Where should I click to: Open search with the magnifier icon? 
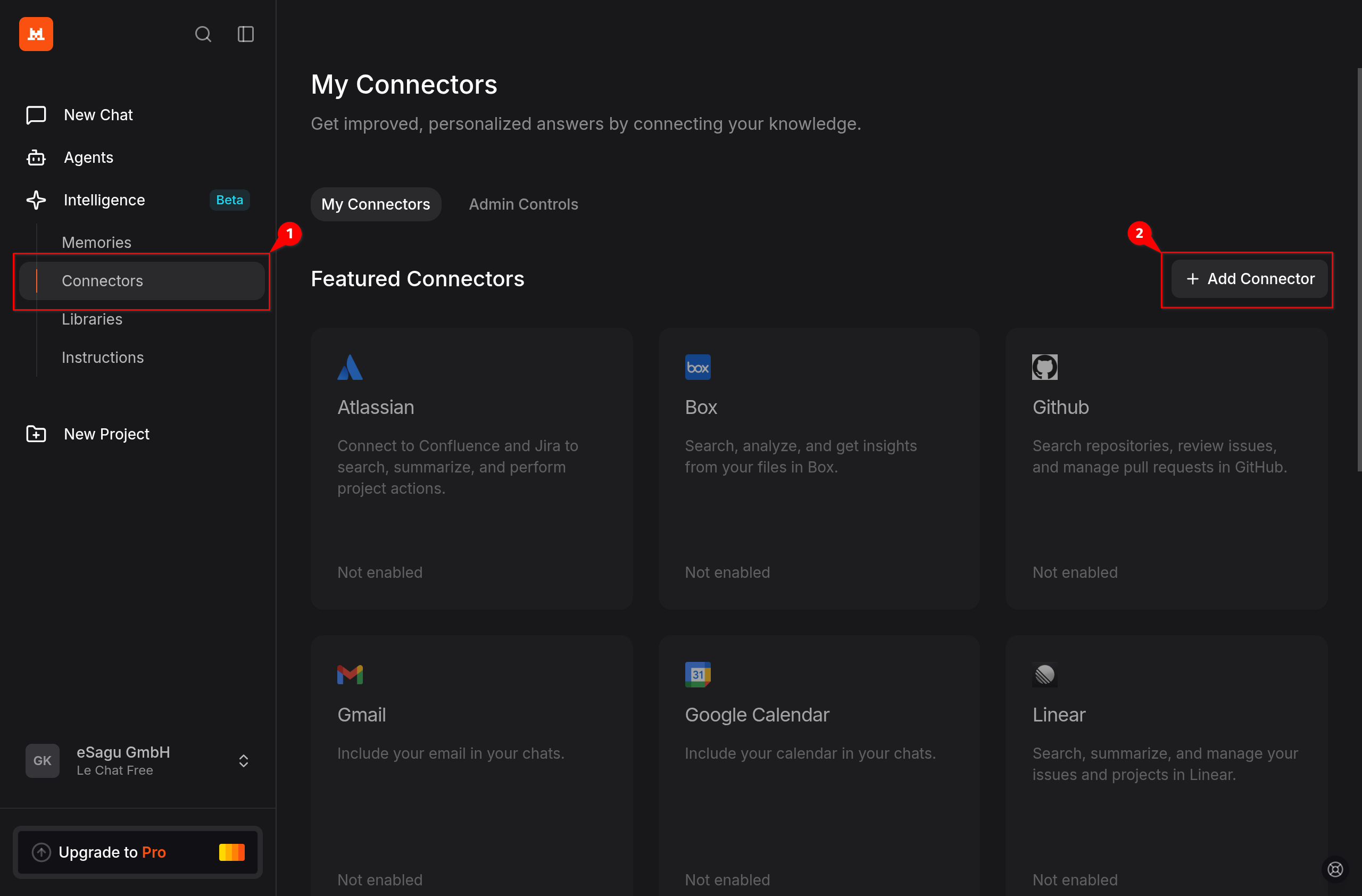point(203,35)
